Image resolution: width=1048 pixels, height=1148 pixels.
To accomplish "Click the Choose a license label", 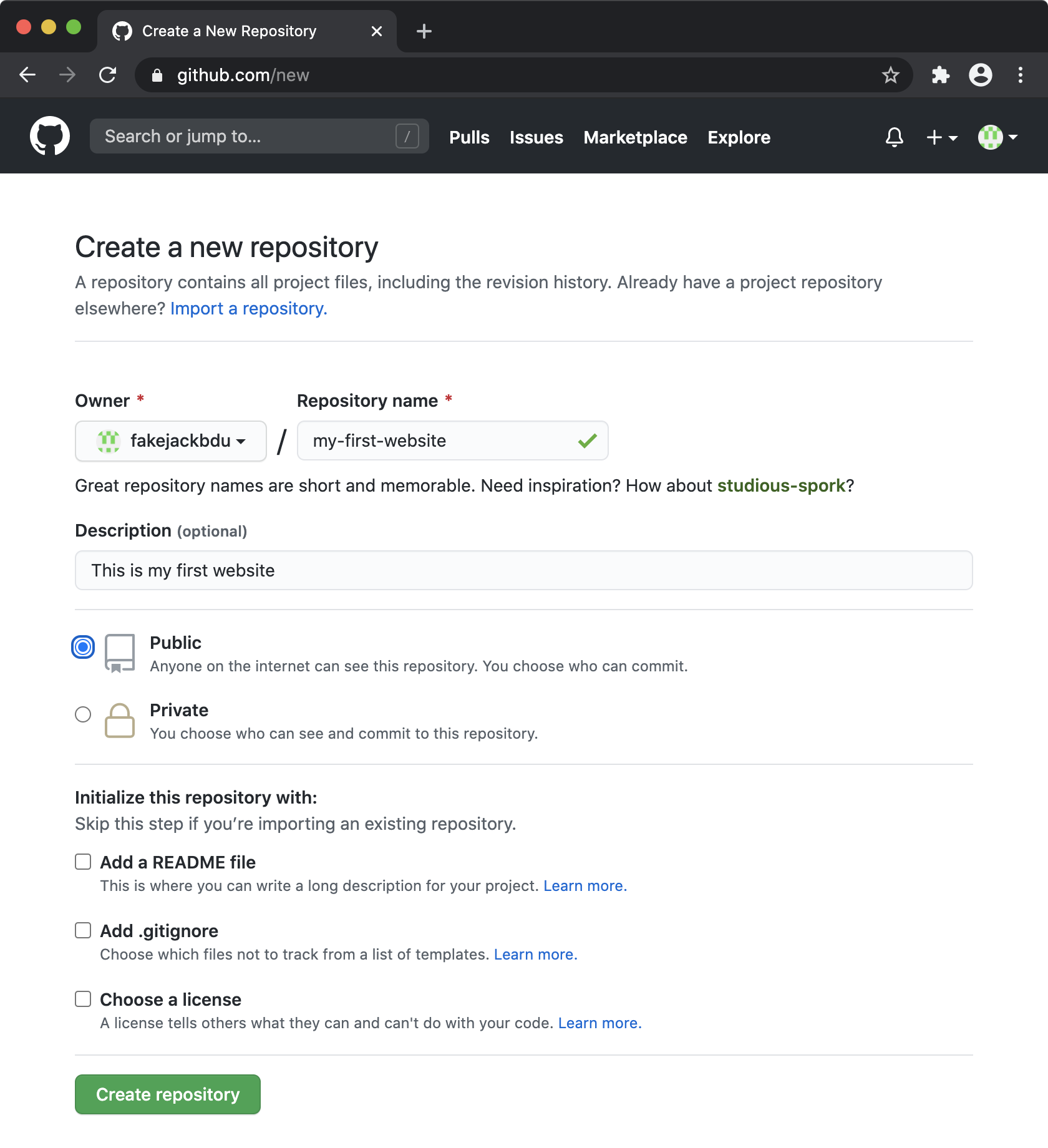I will 170,1000.
